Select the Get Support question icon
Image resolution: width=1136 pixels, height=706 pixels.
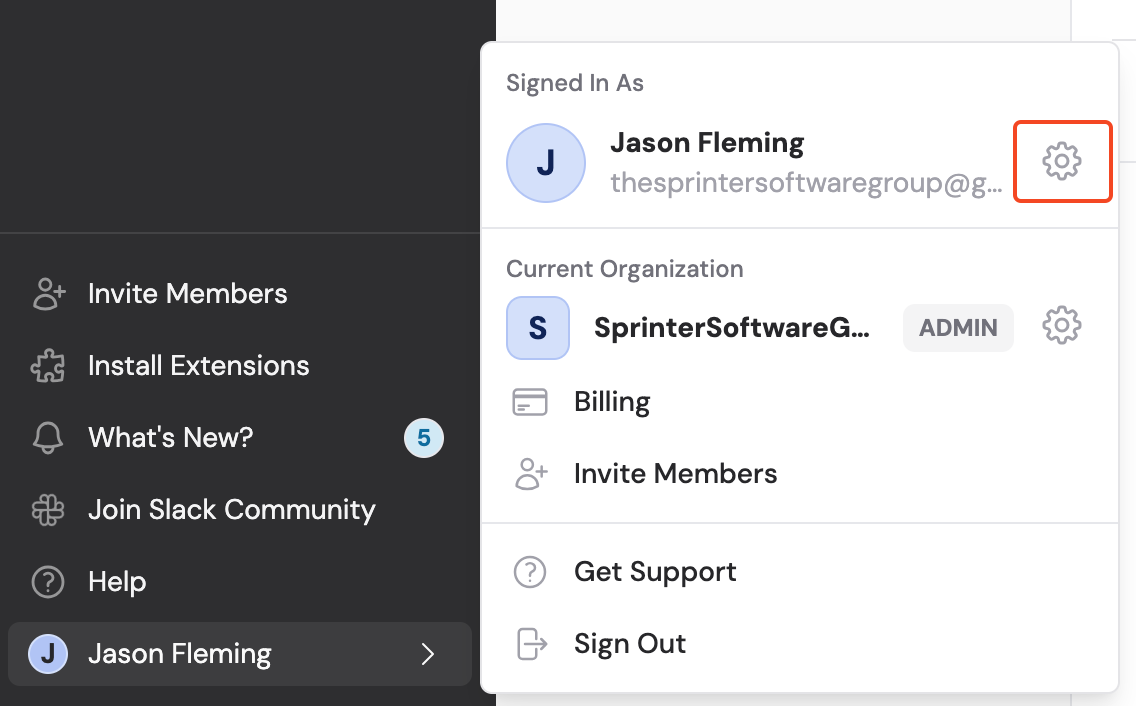(530, 571)
